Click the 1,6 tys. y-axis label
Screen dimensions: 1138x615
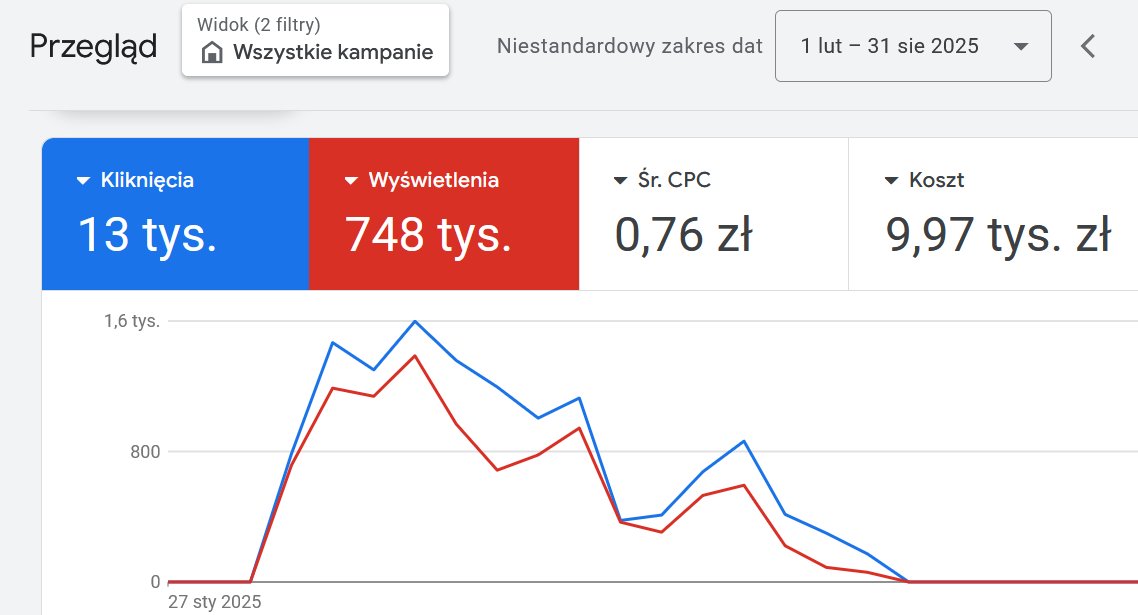pos(132,321)
